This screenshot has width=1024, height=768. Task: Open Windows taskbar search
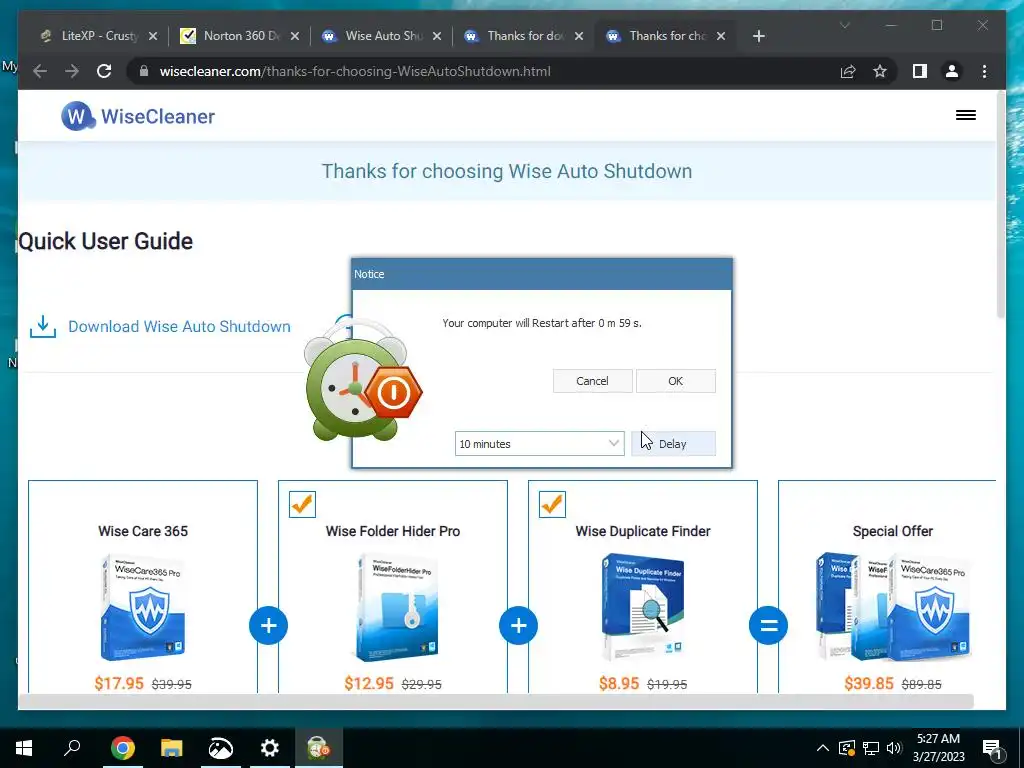click(72, 748)
